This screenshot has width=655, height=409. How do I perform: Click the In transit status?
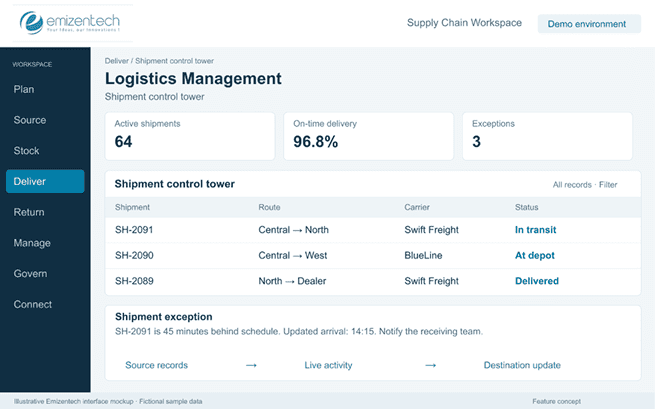click(x=535, y=230)
